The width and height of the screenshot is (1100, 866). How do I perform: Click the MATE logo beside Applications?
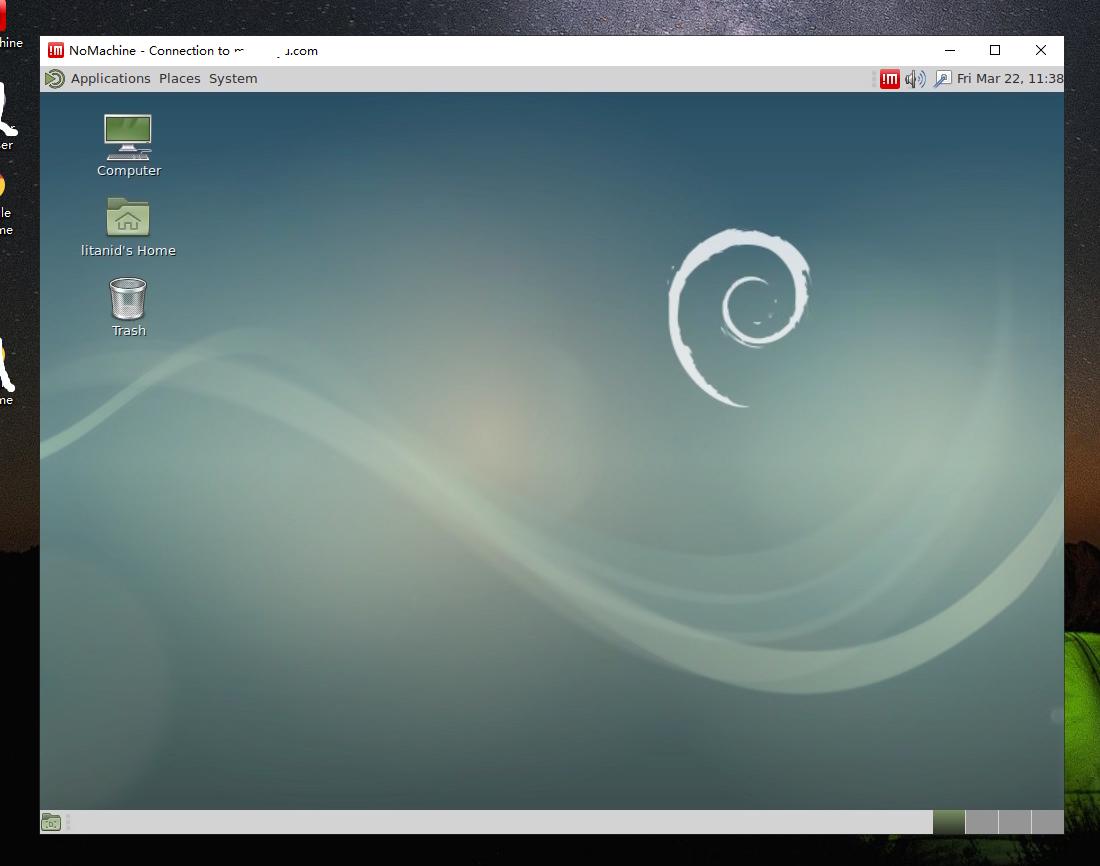click(55, 79)
